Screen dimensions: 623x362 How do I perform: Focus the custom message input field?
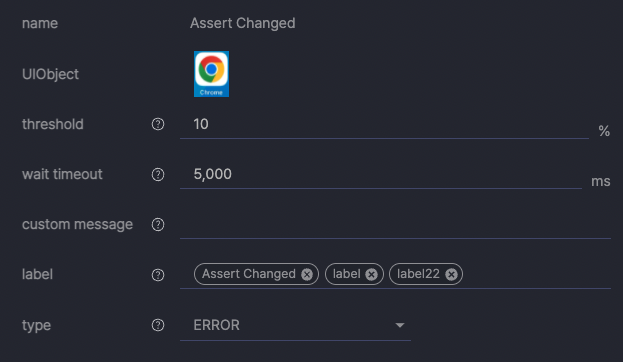(x=395, y=225)
